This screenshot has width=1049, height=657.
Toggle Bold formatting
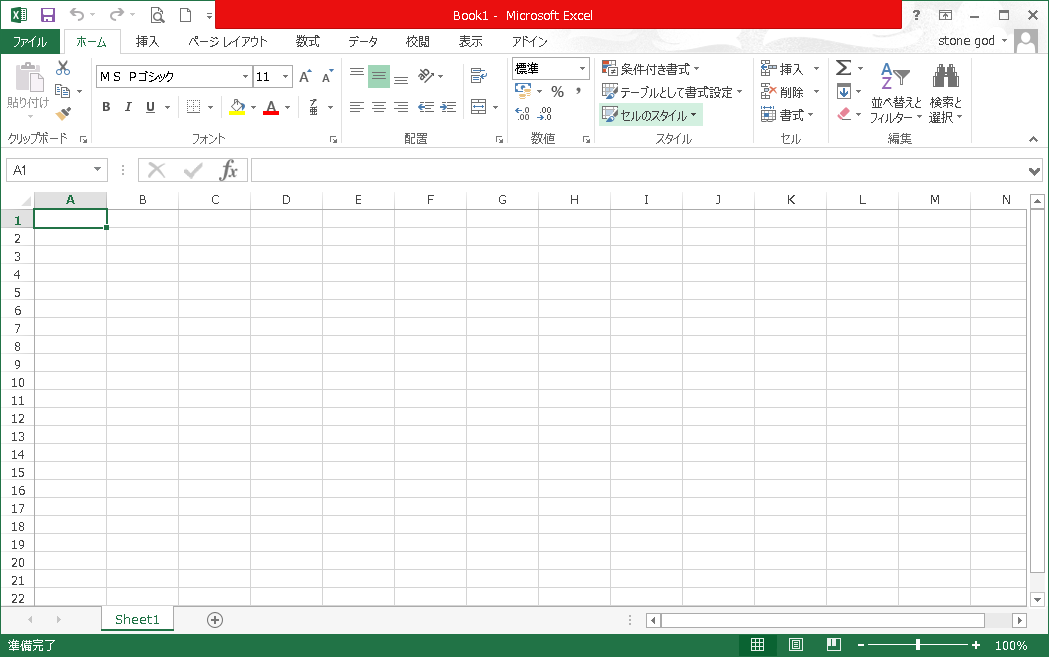[x=106, y=107]
